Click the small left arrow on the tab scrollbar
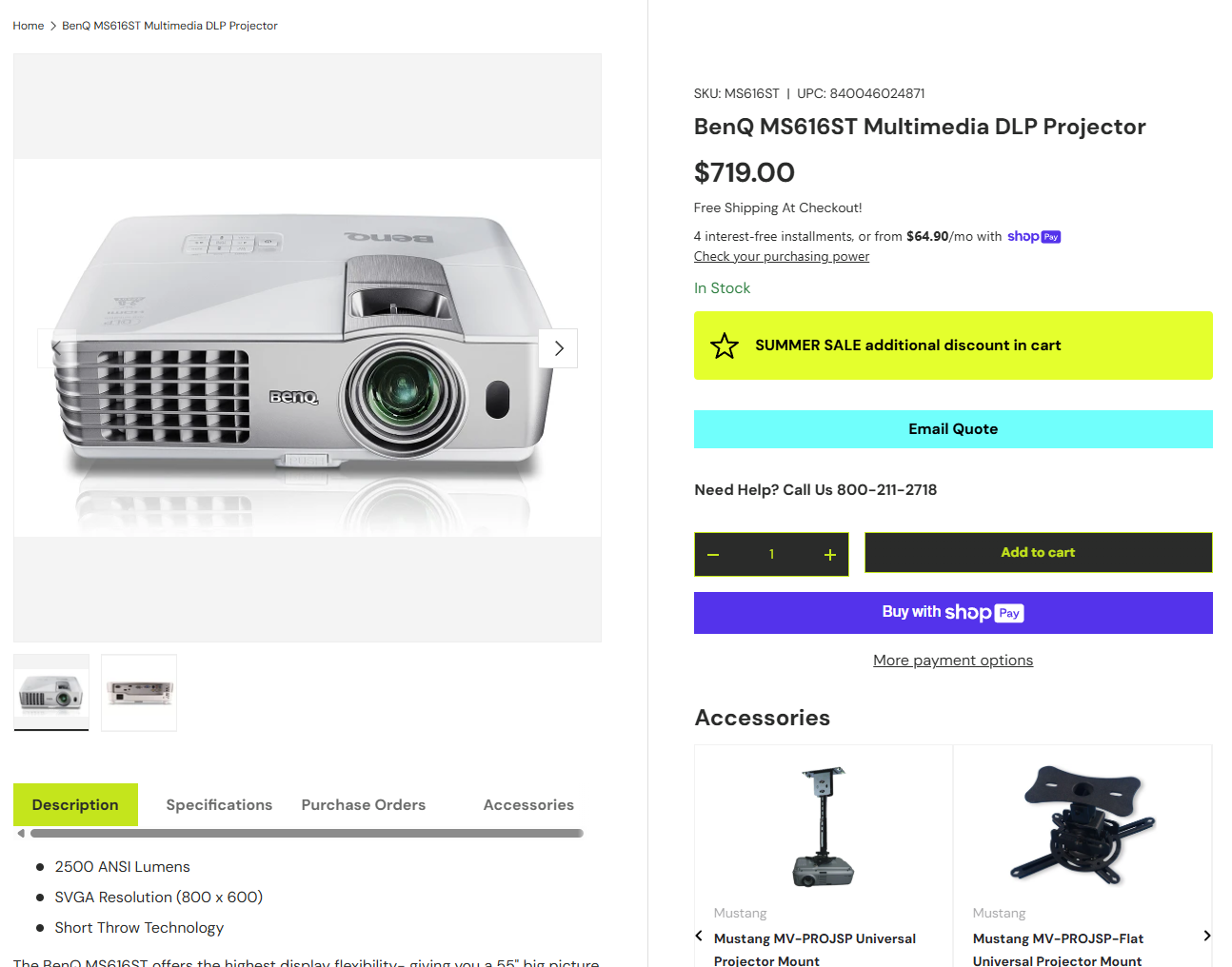1232x967 pixels. (x=21, y=834)
